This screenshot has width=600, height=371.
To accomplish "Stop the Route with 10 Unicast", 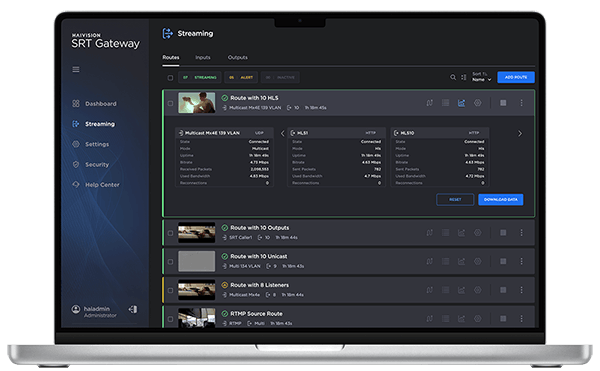I will click(x=503, y=261).
